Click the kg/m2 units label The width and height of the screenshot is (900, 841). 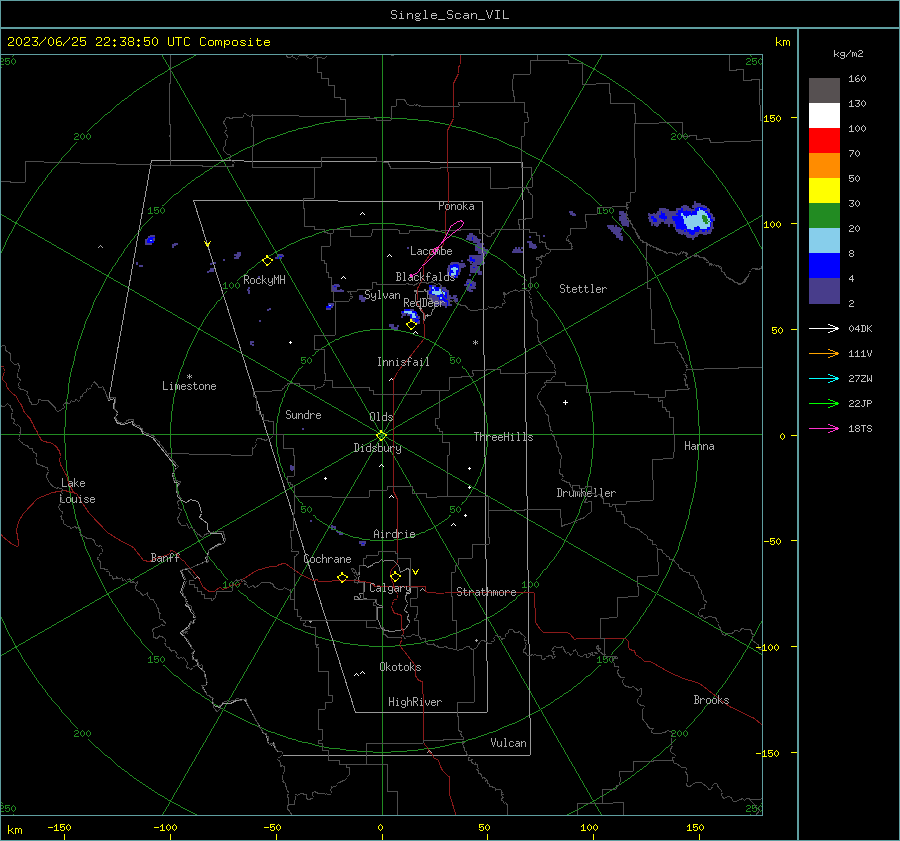pos(848,54)
